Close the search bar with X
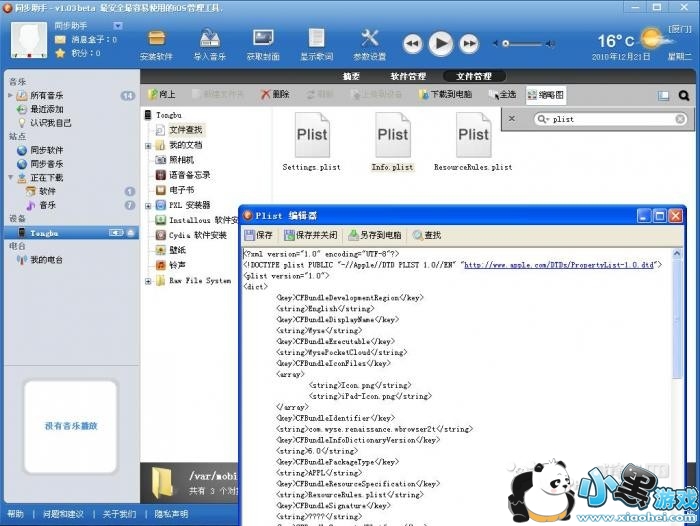This screenshot has width=700, height=526. (x=512, y=119)
